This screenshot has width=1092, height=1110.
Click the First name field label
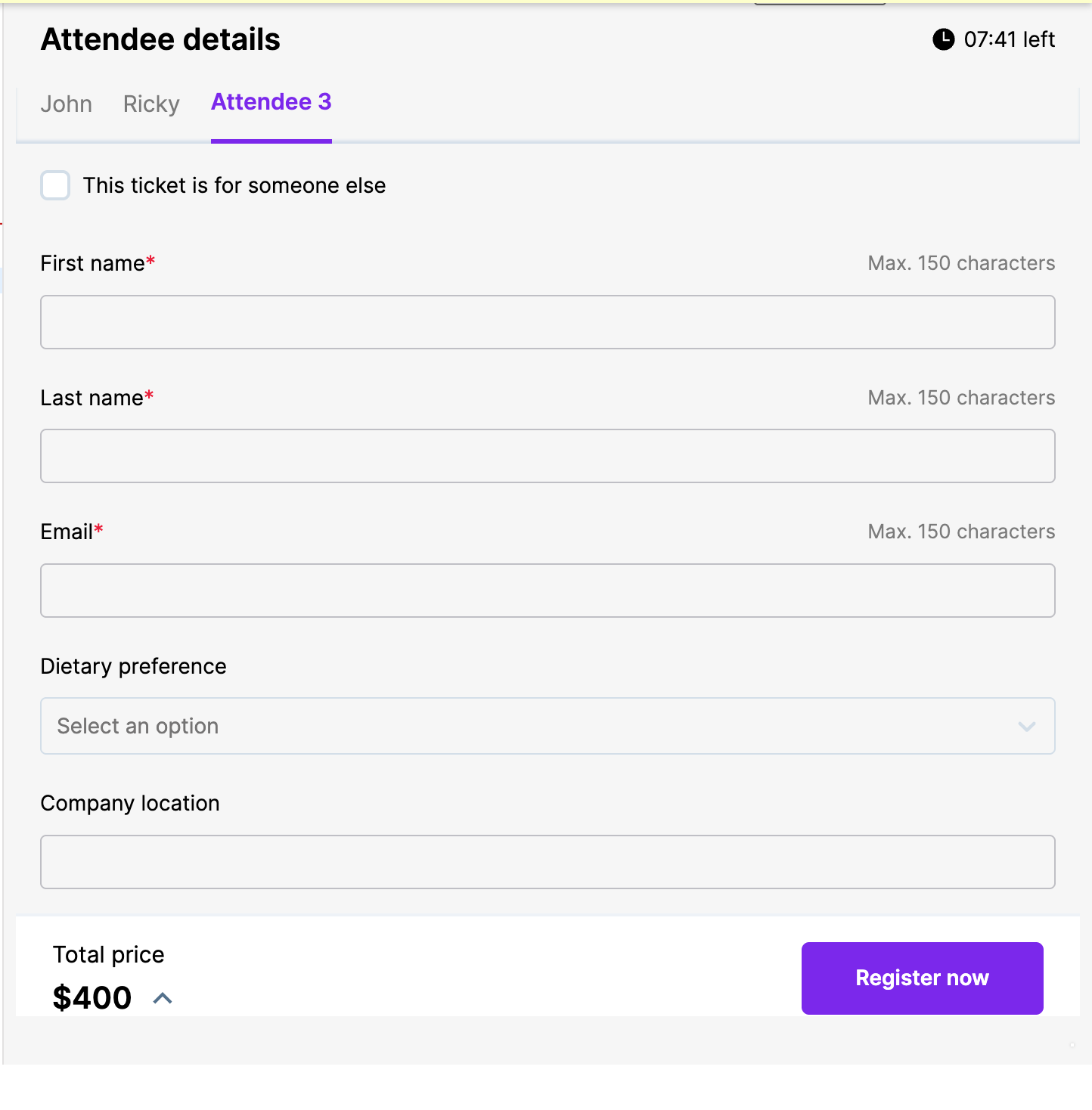(92, 263)
